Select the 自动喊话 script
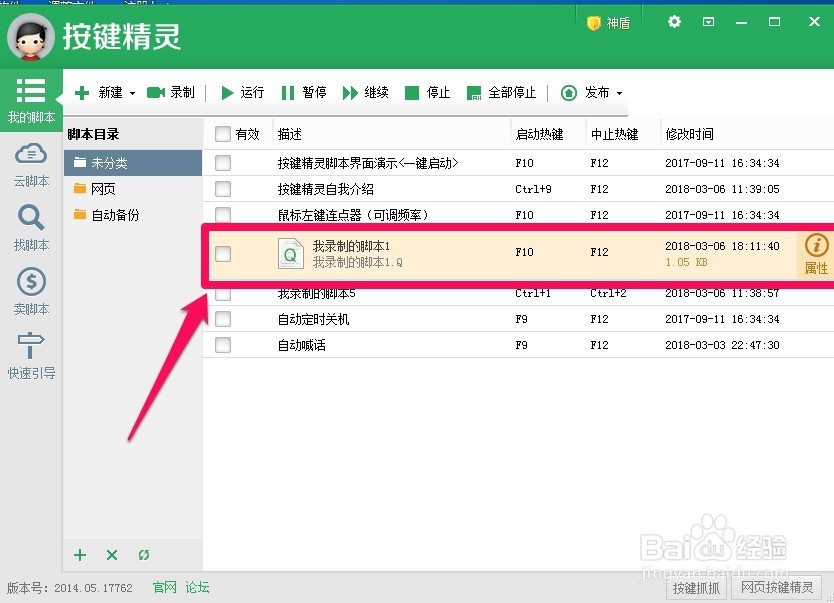834x603 pixels. pyautogui.click(x=302, y=345)
